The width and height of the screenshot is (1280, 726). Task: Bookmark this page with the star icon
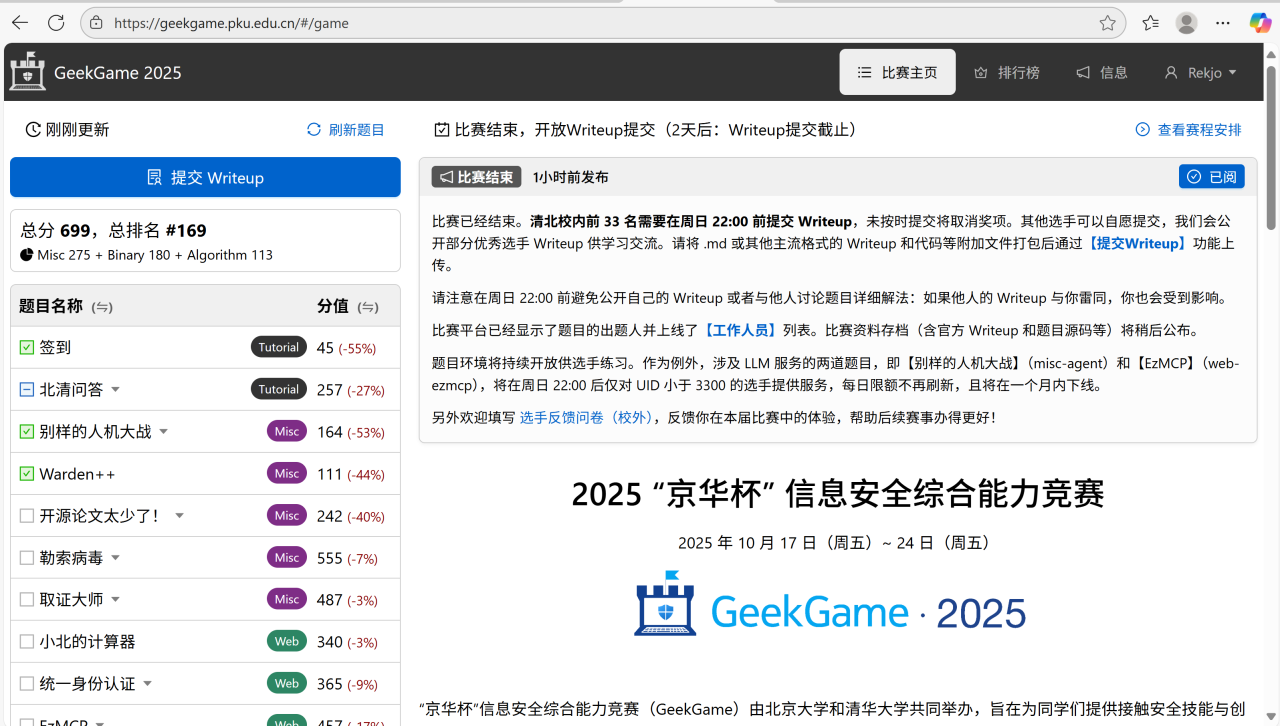[1107, 22]
